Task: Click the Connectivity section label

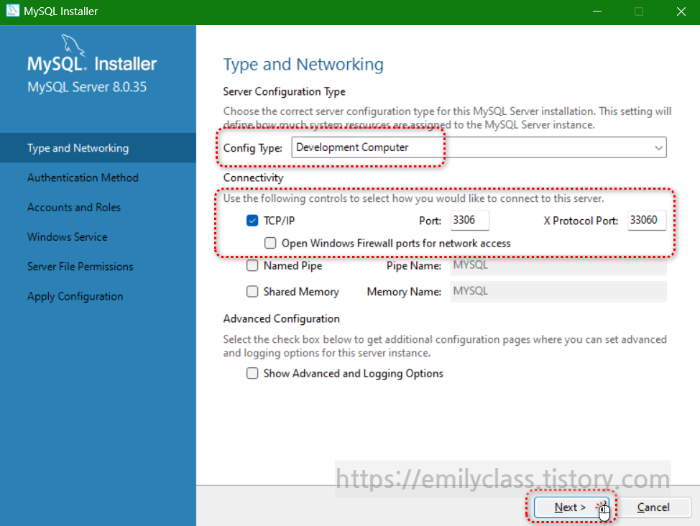Action: (x=253, y=178)
